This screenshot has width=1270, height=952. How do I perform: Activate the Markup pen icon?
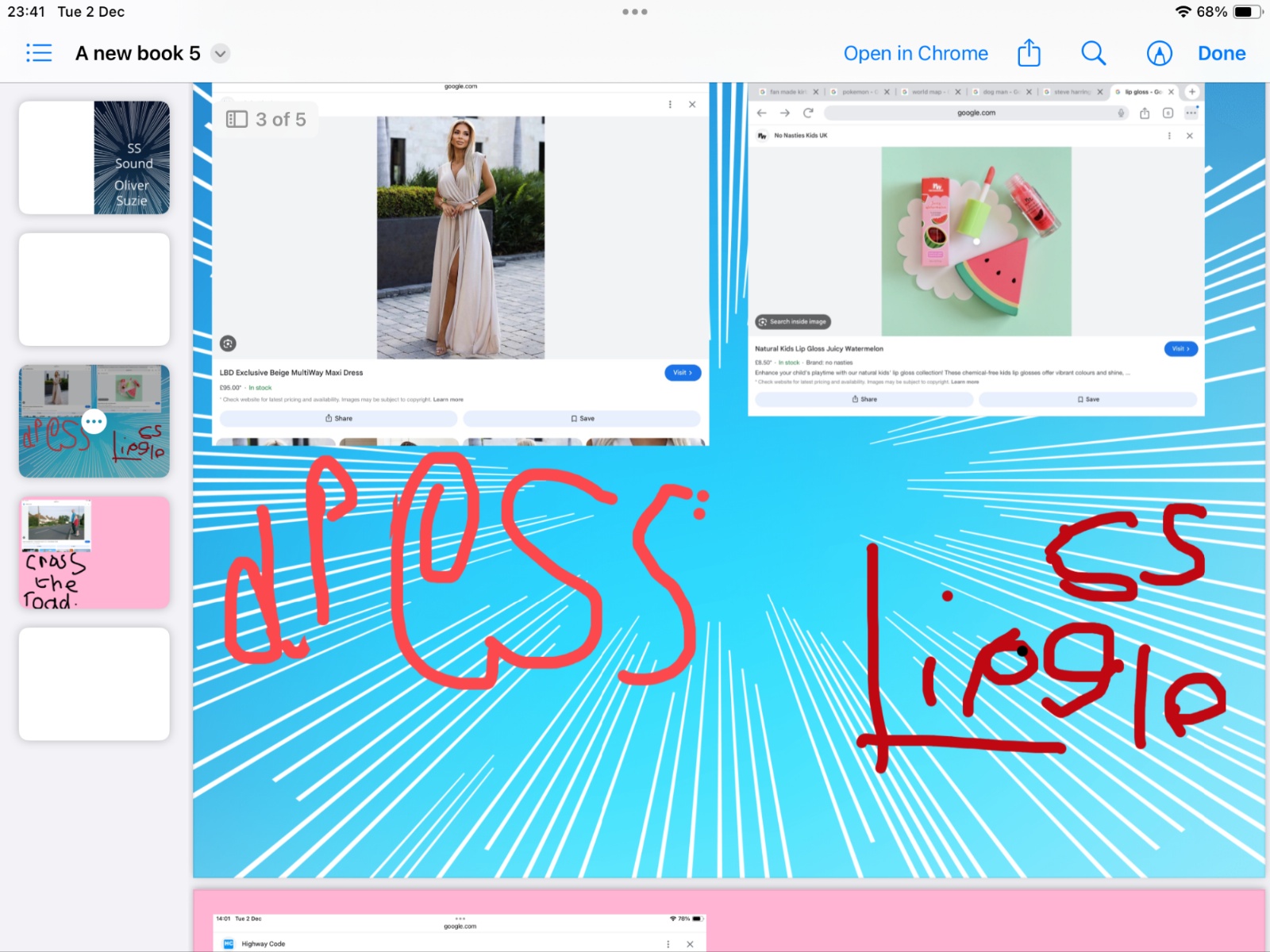click(x=1159, y=53)
